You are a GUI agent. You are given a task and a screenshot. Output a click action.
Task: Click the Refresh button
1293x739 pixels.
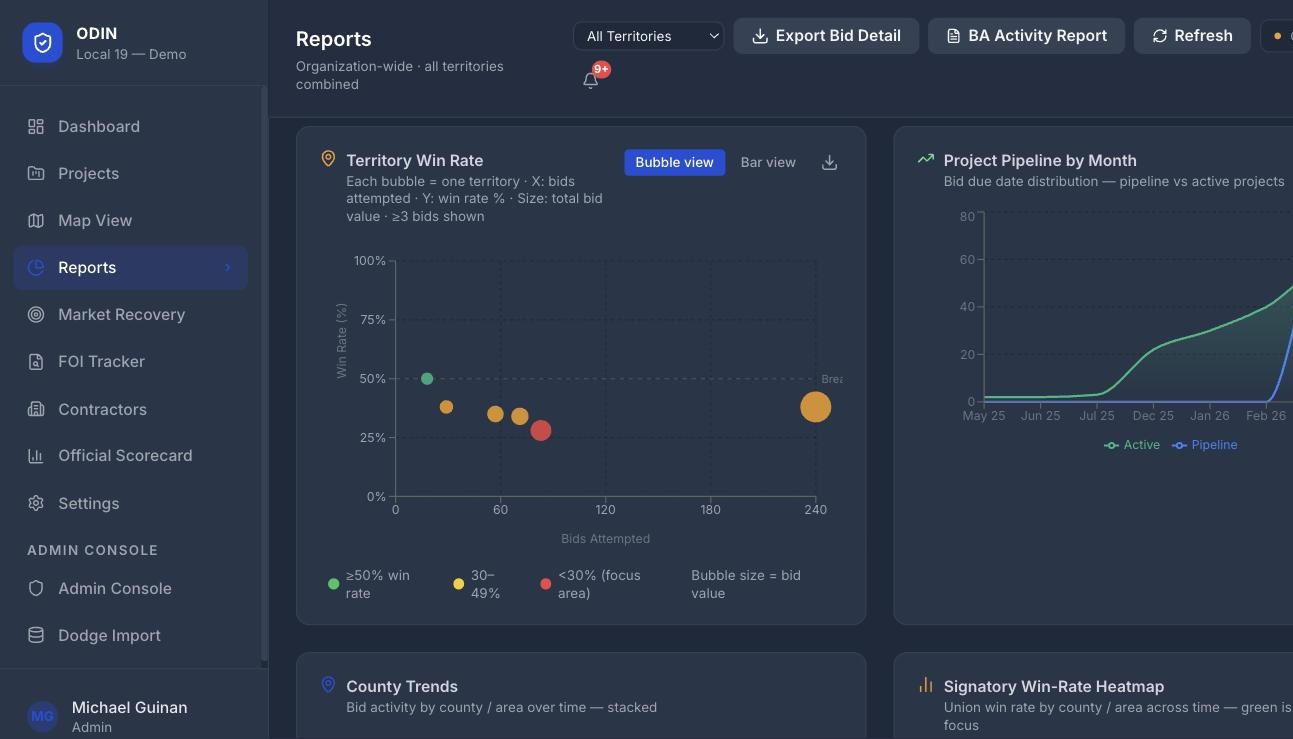click(1192, 36)
